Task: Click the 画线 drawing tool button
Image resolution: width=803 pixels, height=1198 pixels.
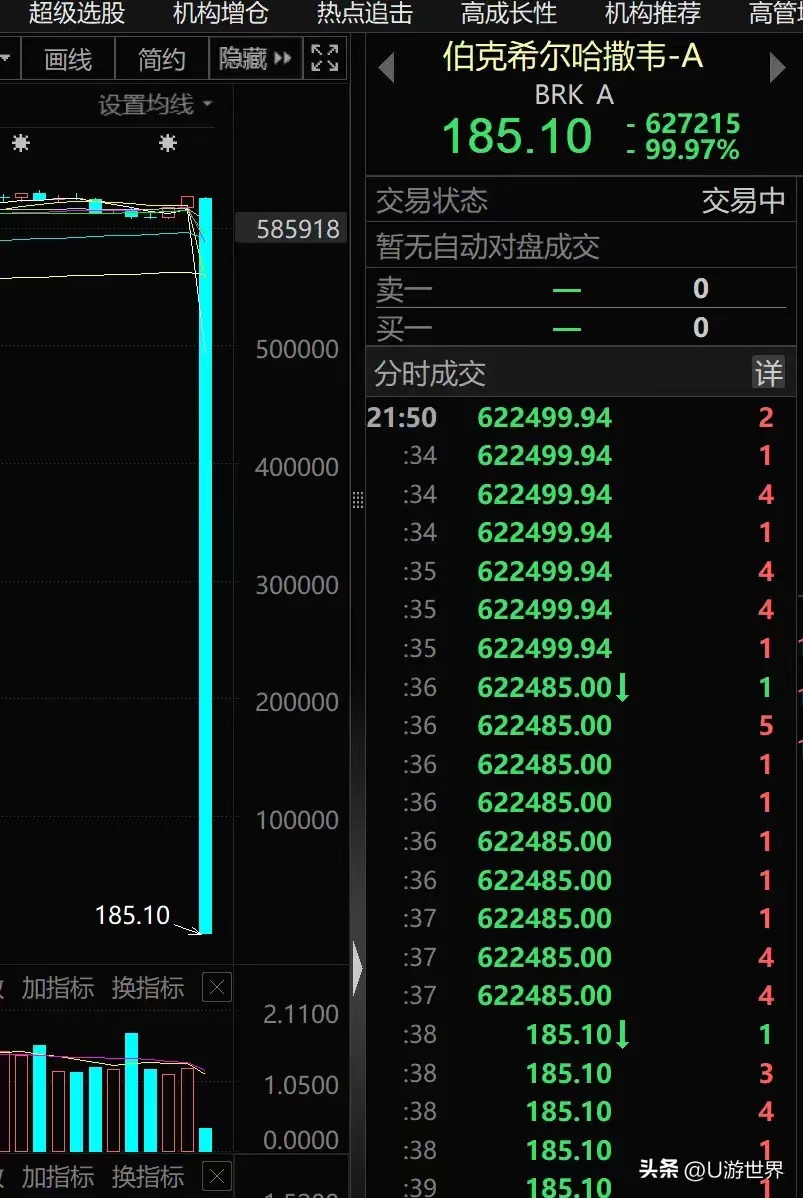Action: pos(68,60)
